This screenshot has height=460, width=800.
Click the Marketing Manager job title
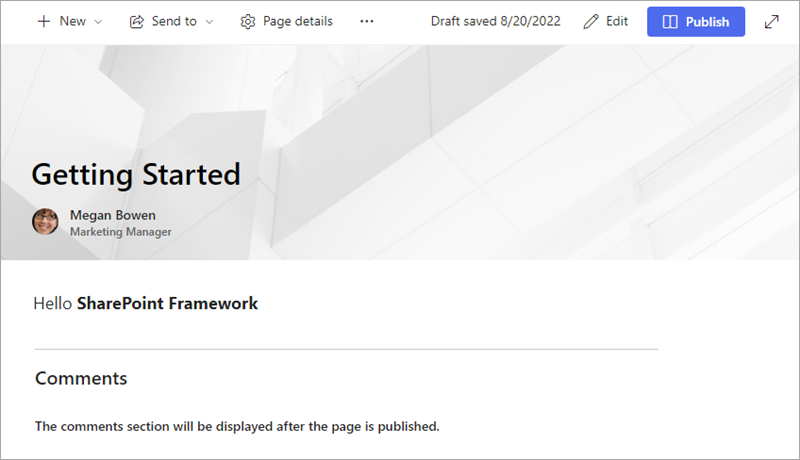coord(120,232)
